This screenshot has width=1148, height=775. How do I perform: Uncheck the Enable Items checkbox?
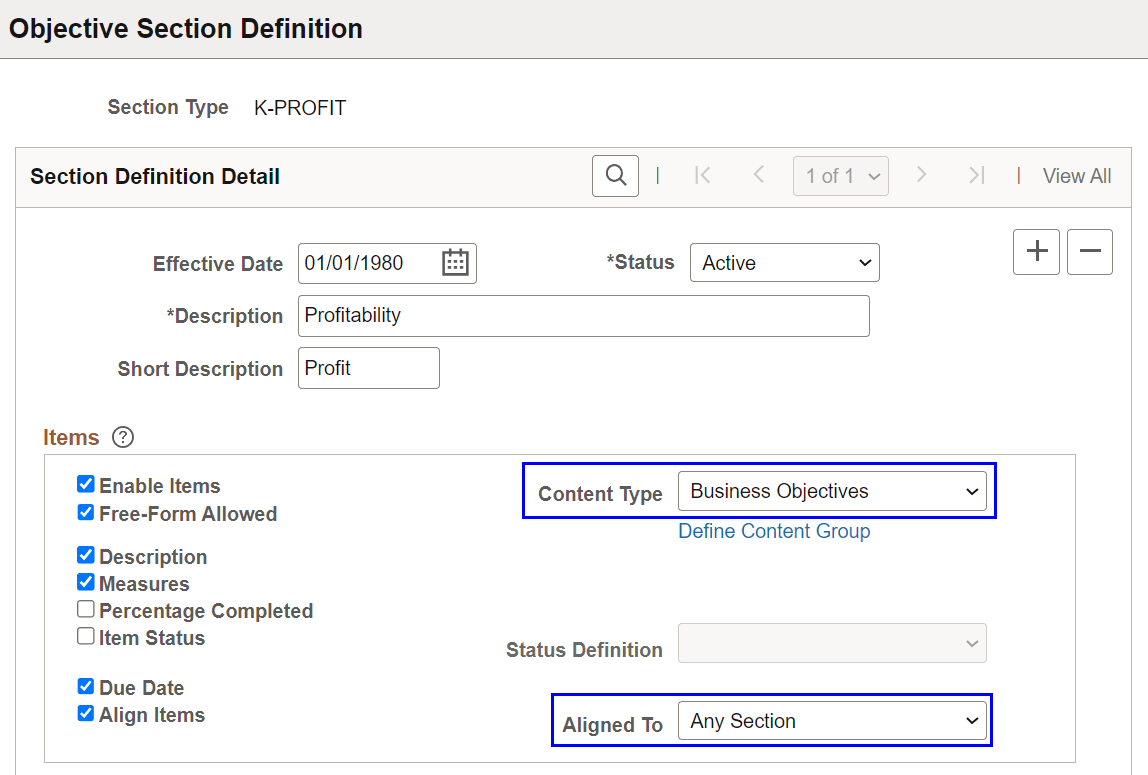(86, 484)
